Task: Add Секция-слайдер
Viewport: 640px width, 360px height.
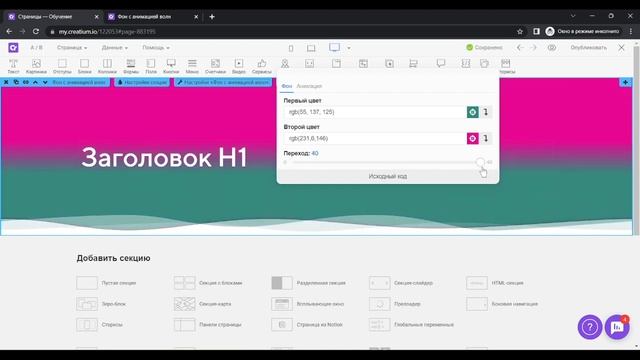Action: 401,283
